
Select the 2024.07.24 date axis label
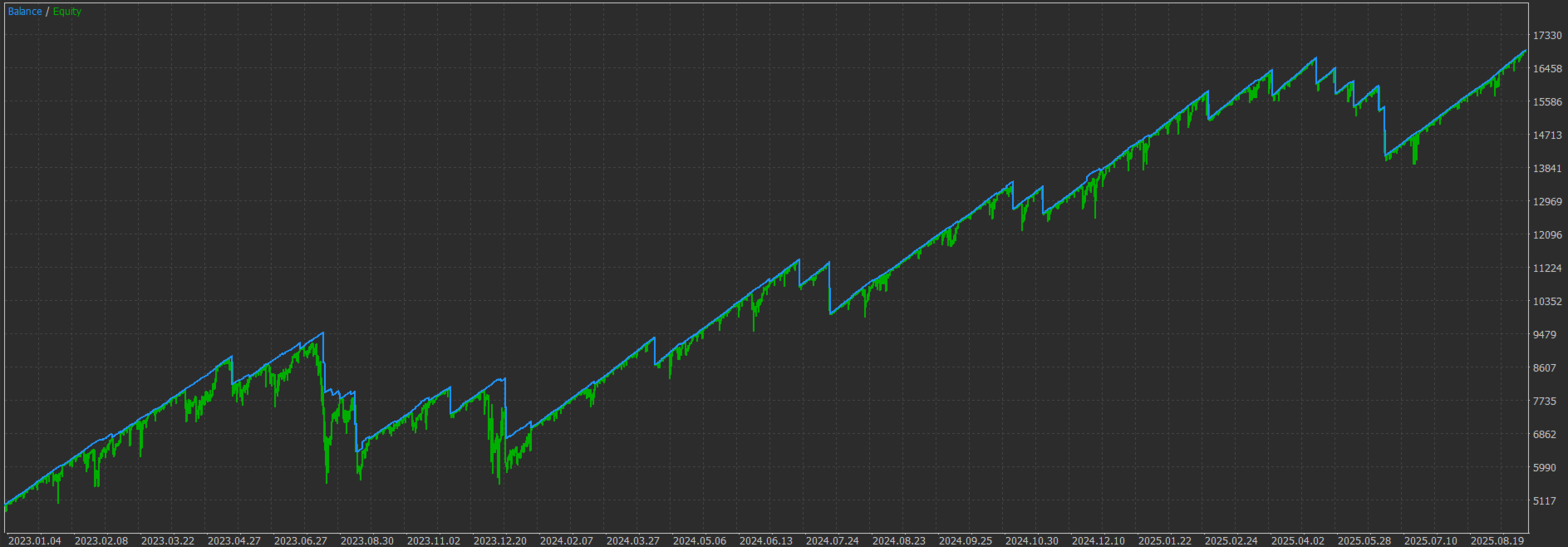(833, 541)
